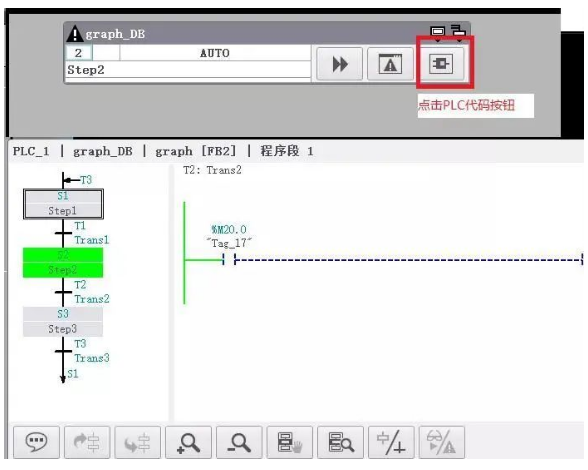This screenshot has height=470, width=588.
Task: Click the network search magnifier icon
Action: [x=340, y=442]
